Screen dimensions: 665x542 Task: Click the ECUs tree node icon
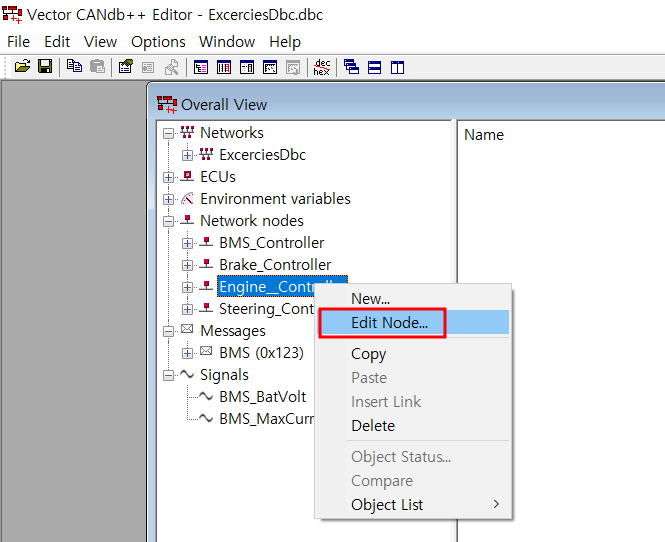187,176
